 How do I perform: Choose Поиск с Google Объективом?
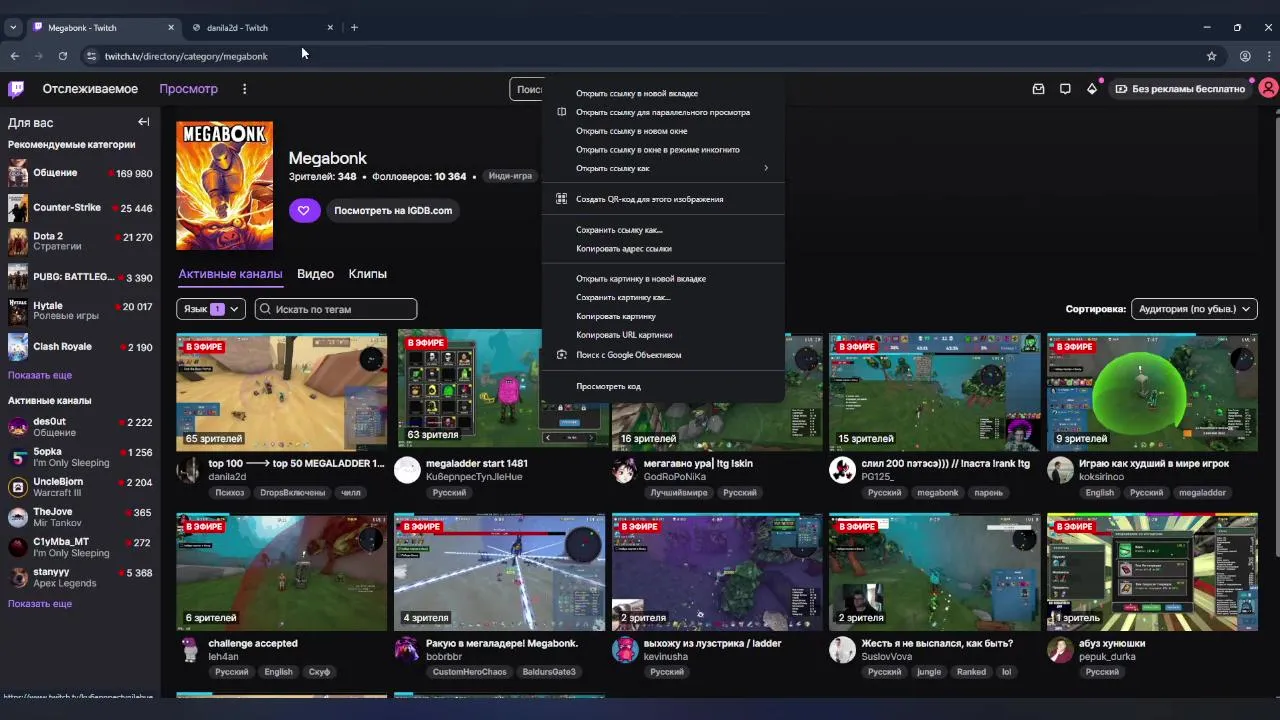tap(663, 354)
